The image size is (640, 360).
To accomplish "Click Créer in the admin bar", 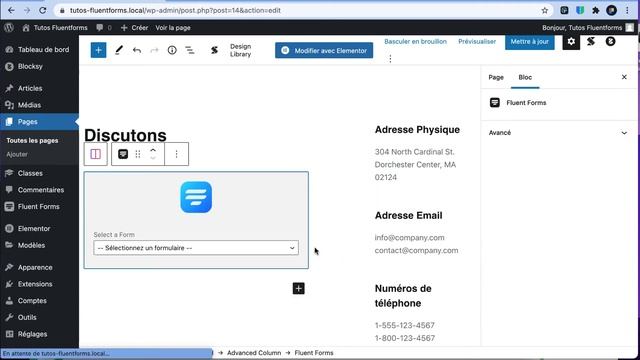I will (135, 28).
